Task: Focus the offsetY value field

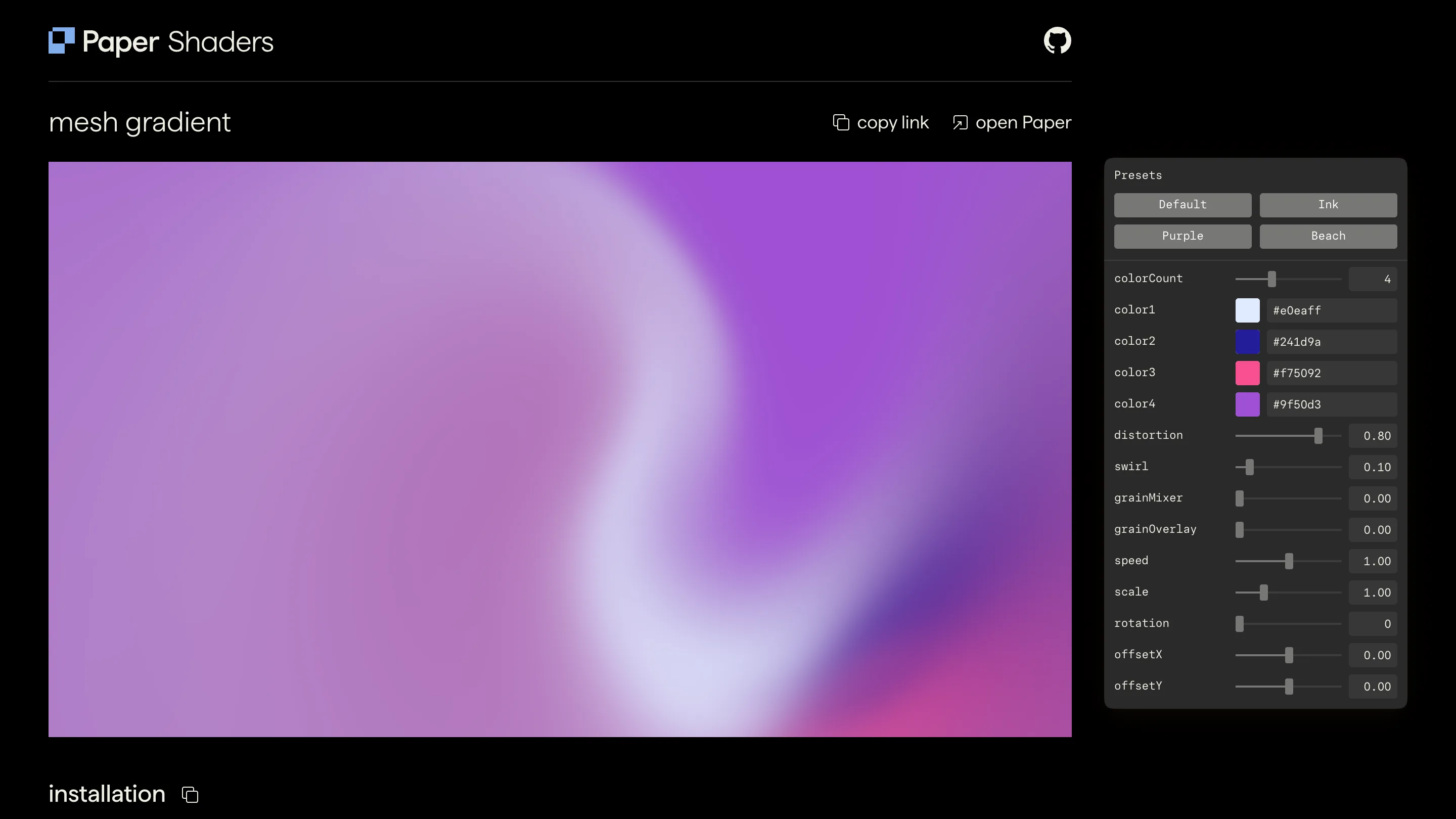Action: 1373,687
